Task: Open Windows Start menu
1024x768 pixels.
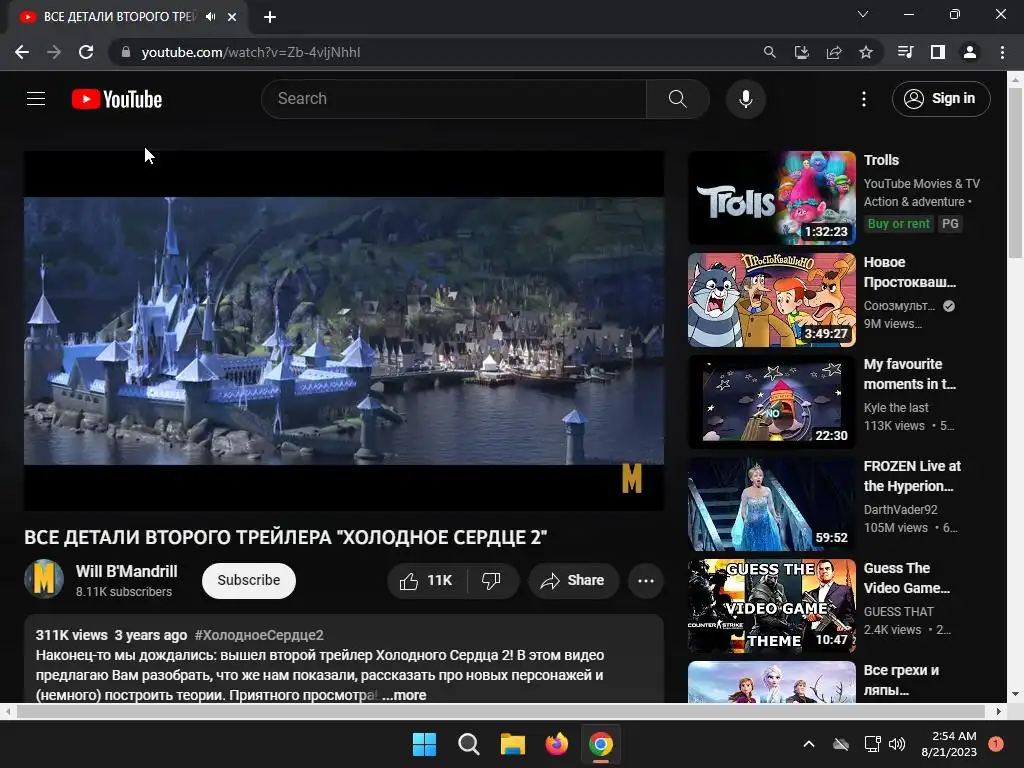Action: coord(424,744)
